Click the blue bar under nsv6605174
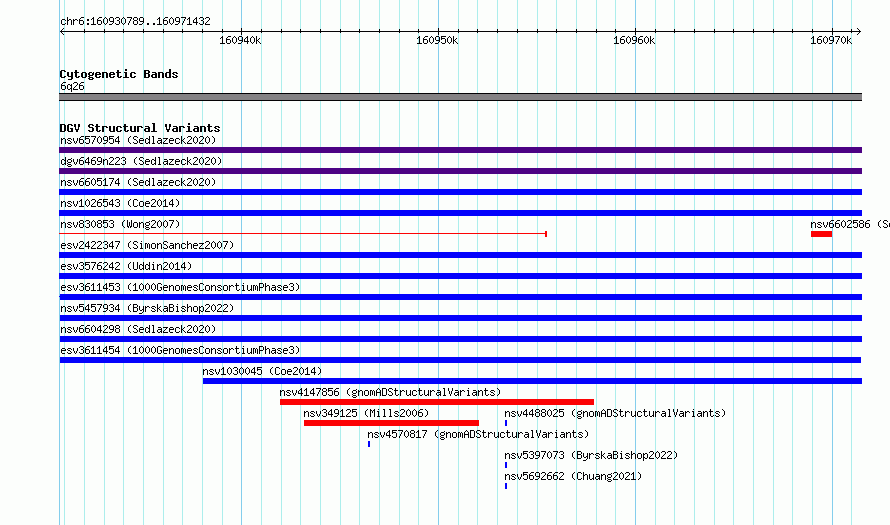The height and width of the screenshot is (525, 890). (460, 192)
